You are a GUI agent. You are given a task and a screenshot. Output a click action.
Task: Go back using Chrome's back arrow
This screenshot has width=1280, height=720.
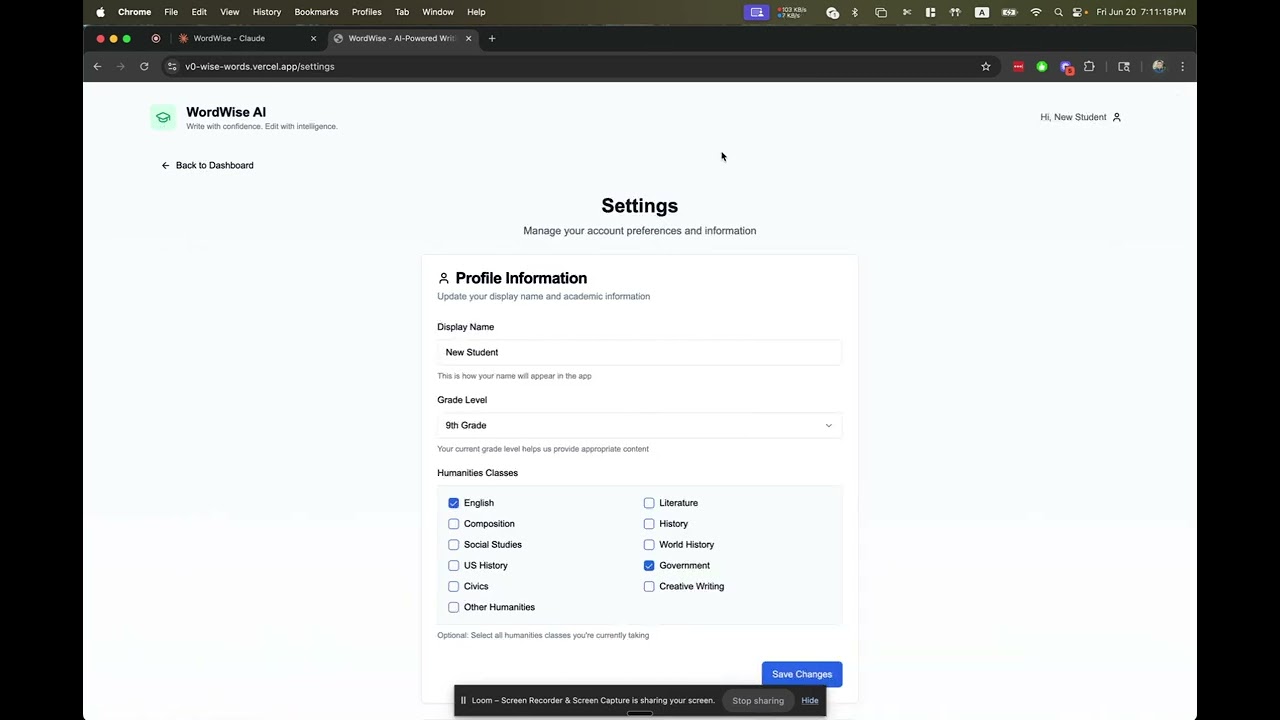coord(98,66)
